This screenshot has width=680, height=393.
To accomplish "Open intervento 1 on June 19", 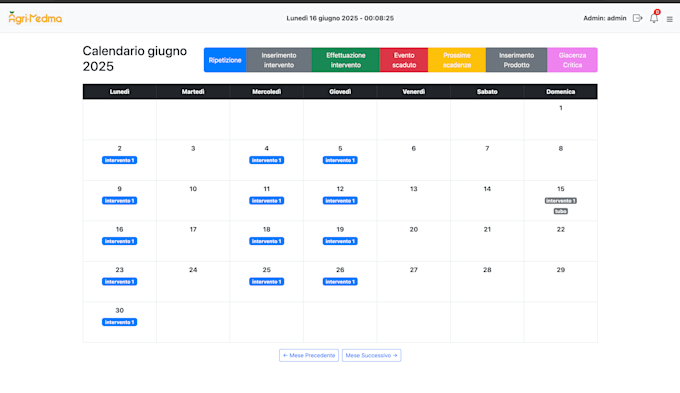I will pyautogui.click(x=340, y=241).
